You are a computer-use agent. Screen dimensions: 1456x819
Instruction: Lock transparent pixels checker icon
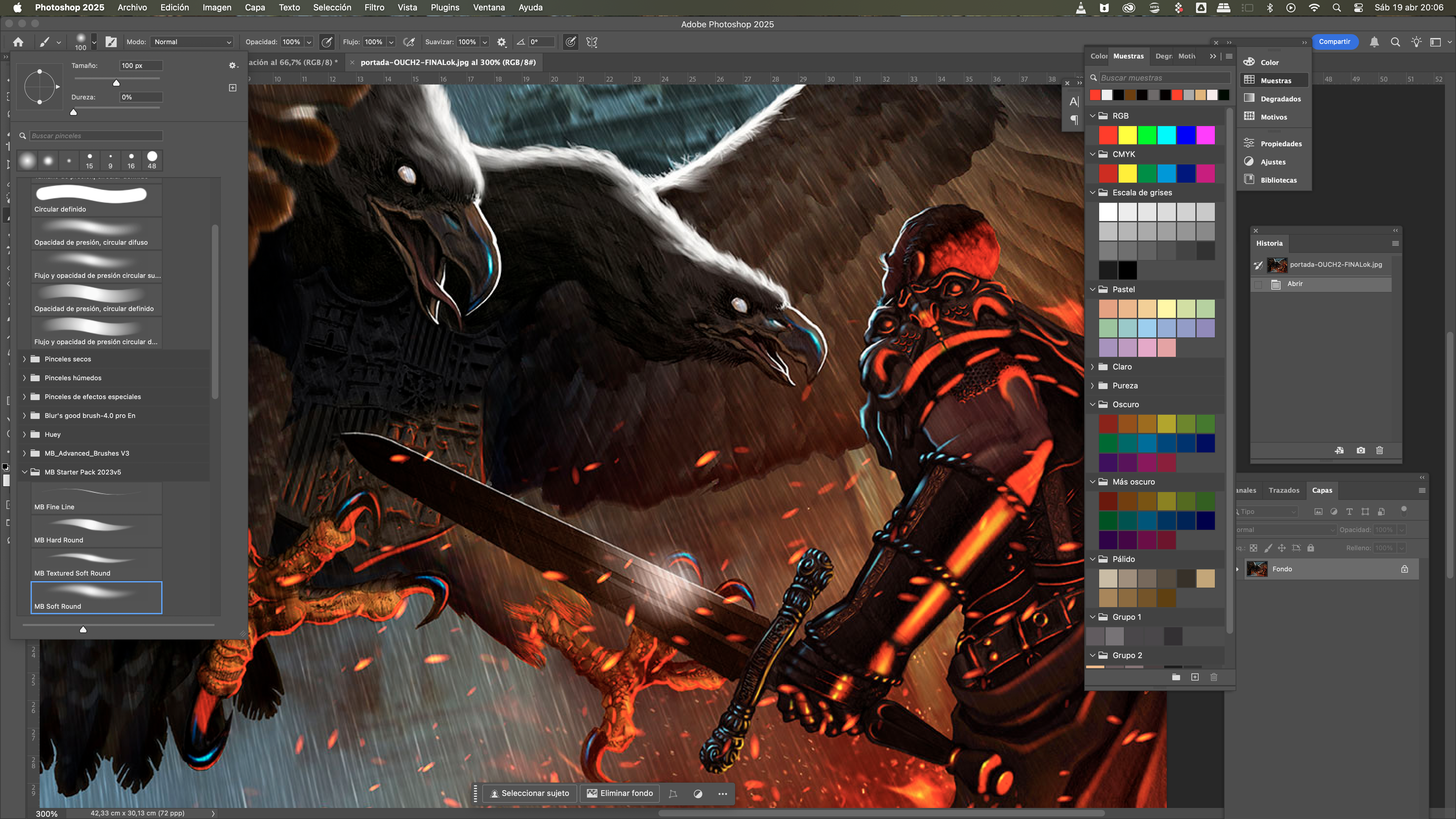pos(1253,547)
